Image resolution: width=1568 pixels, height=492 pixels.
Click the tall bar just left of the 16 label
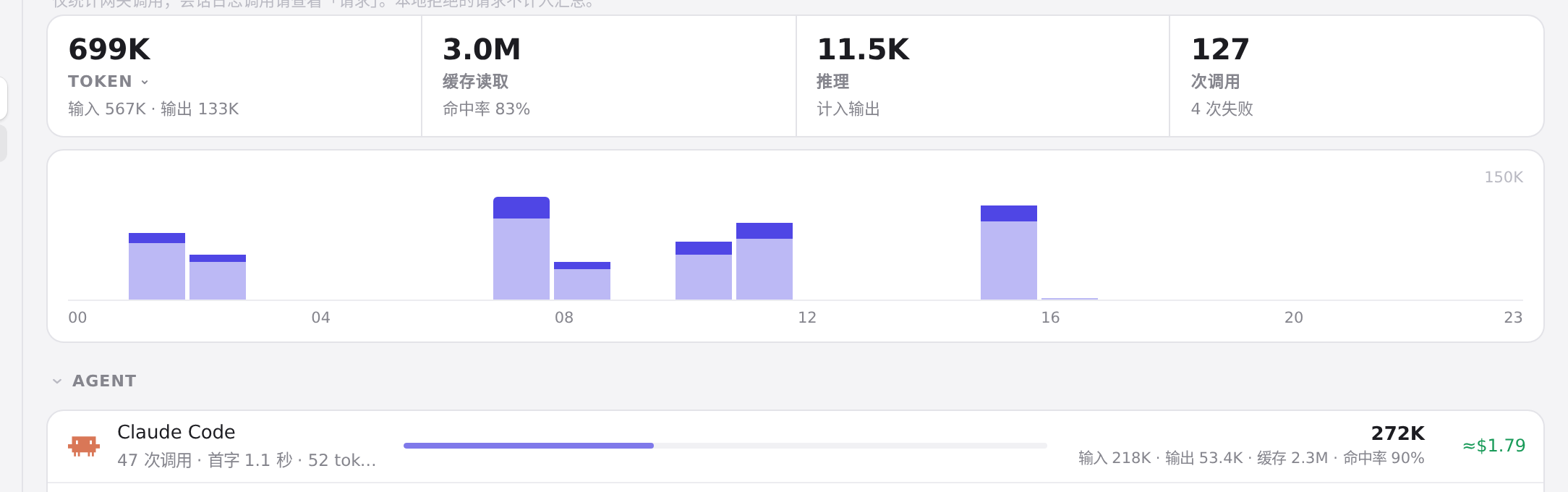pyautogui.click(x=1009, y=253)
